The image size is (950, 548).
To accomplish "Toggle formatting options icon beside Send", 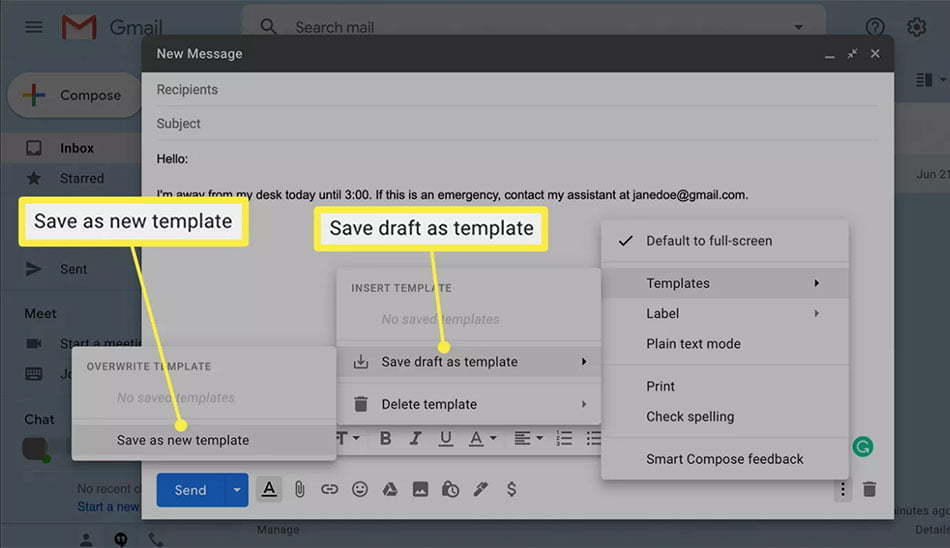I will (269, 489).
